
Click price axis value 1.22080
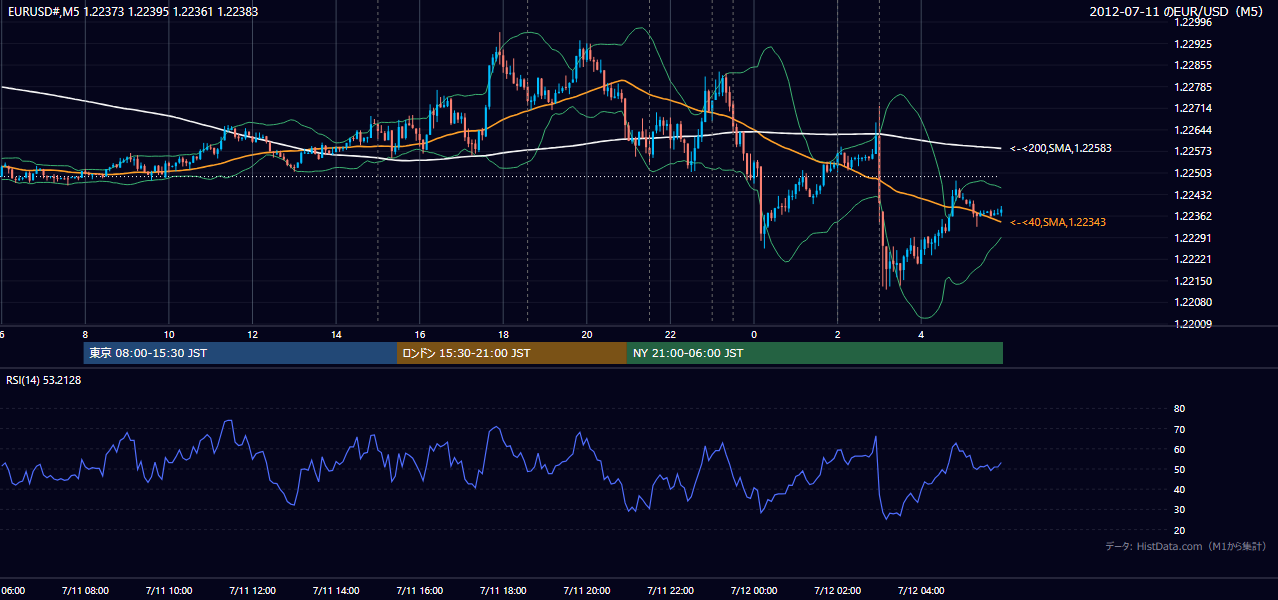[x=1192, y=302]
